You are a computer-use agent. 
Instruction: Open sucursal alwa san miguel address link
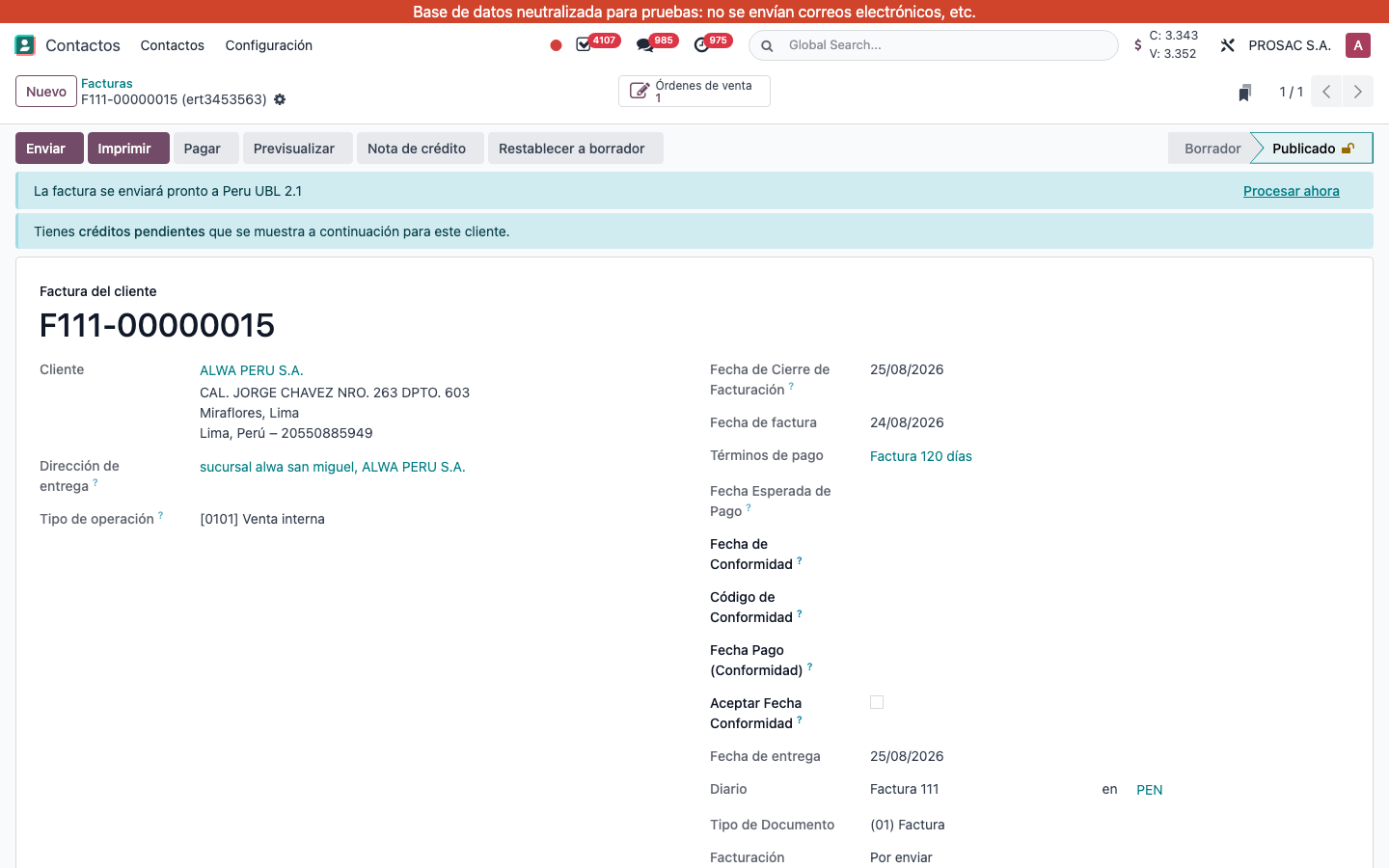coord(333,467)
